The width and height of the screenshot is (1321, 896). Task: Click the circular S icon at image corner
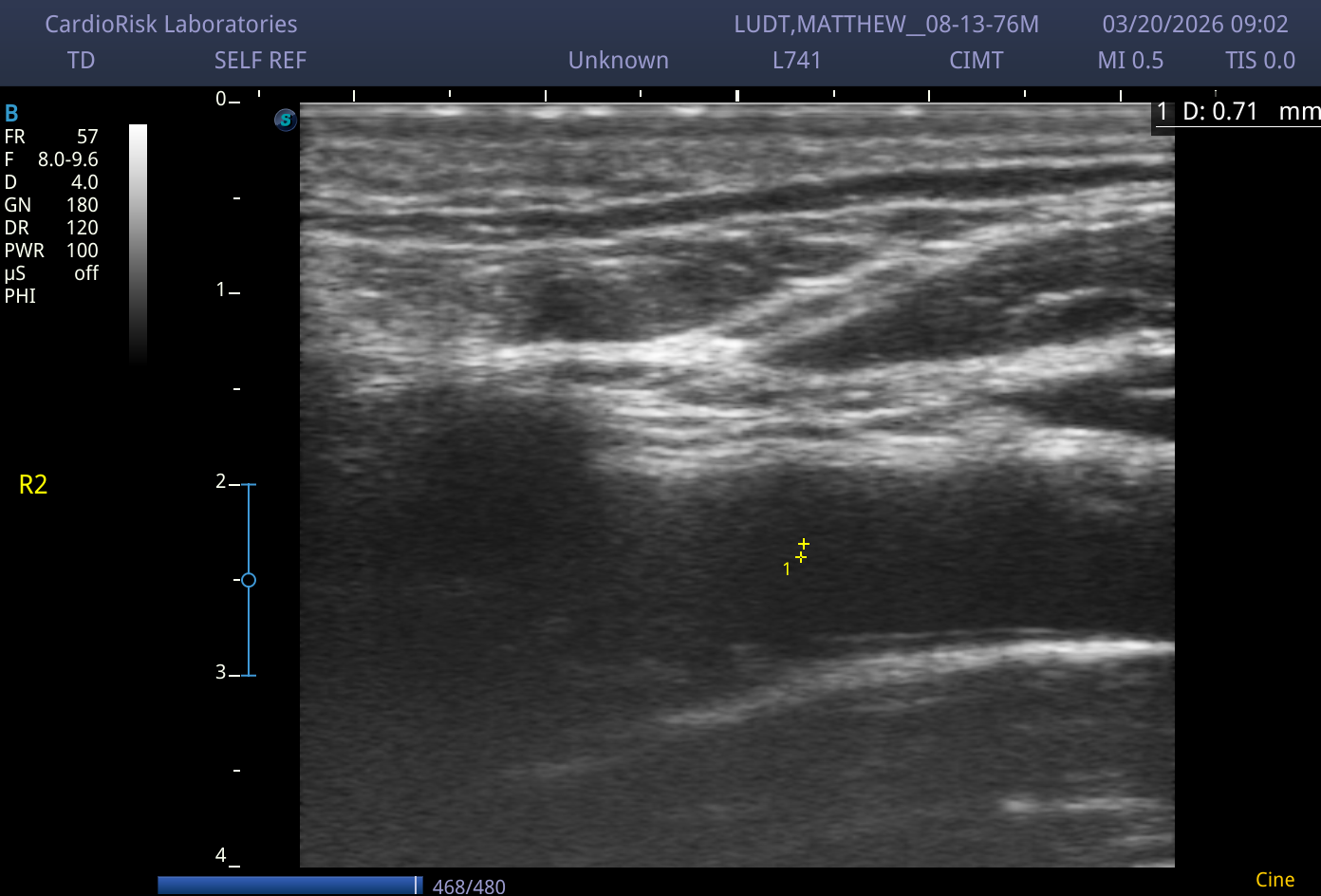point(286,120)
